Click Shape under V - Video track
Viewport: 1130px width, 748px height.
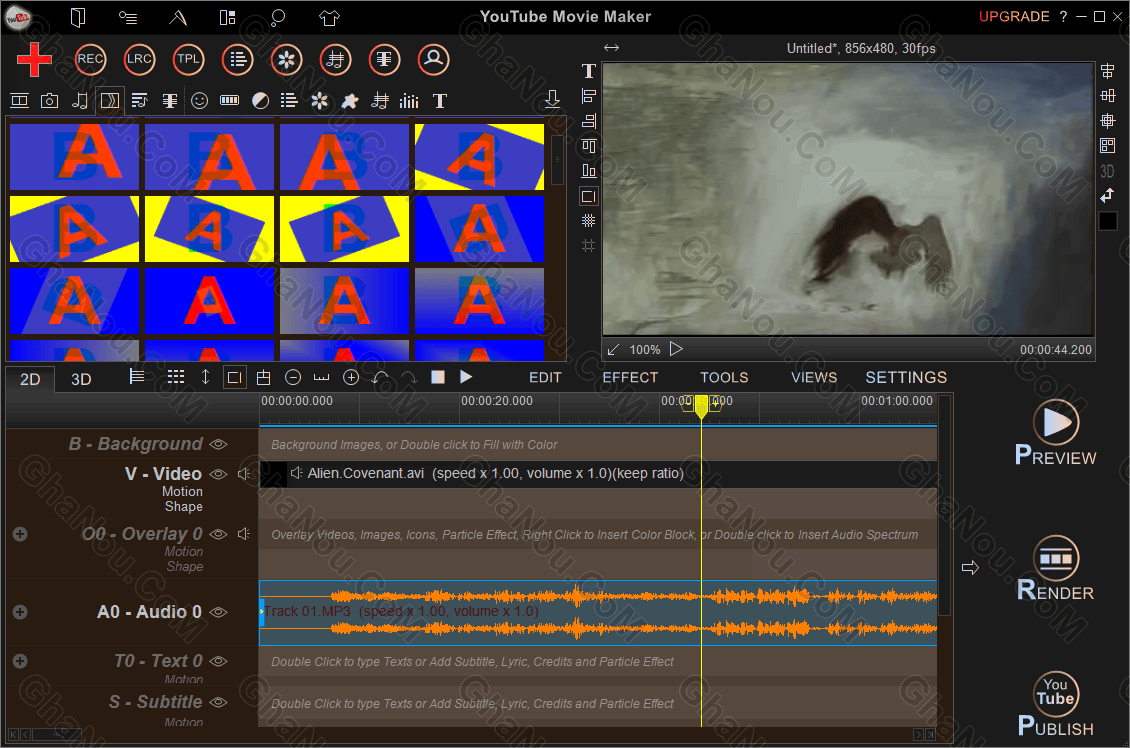point(184,507)
